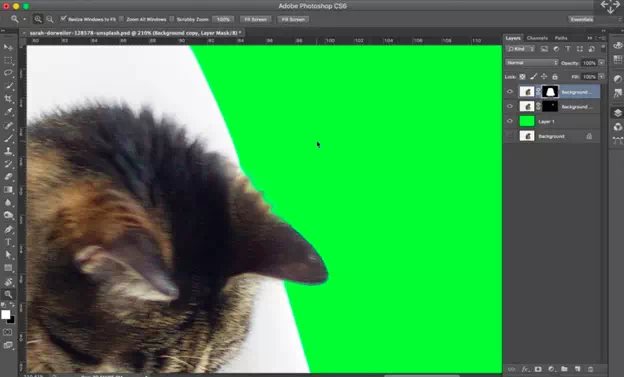This screenshot has height=377, width=624.
Task: Select the Blur tool
Action: pyautogui.click(x=8, y=203)
